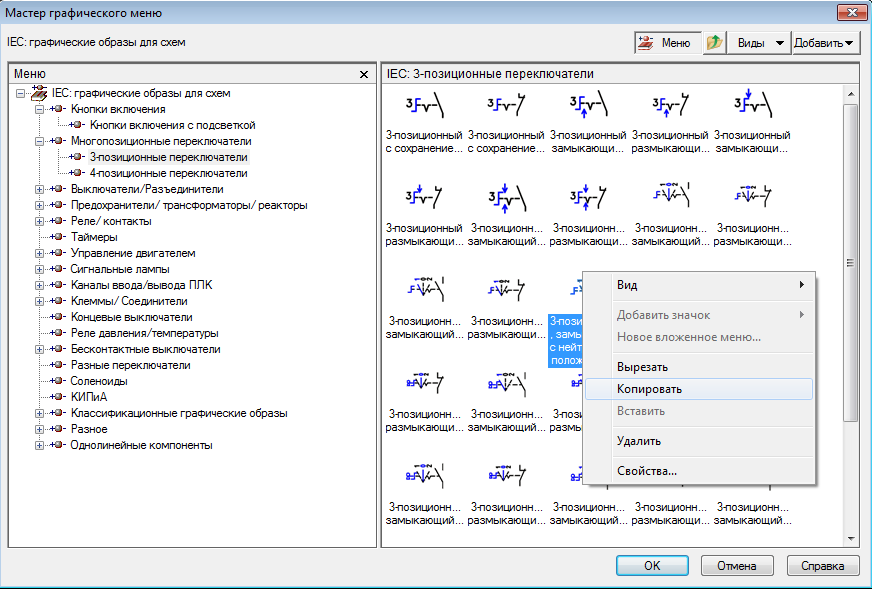Click the Разные переключатели node icon
Screen dimensions: 872x589
coord(58,365)
